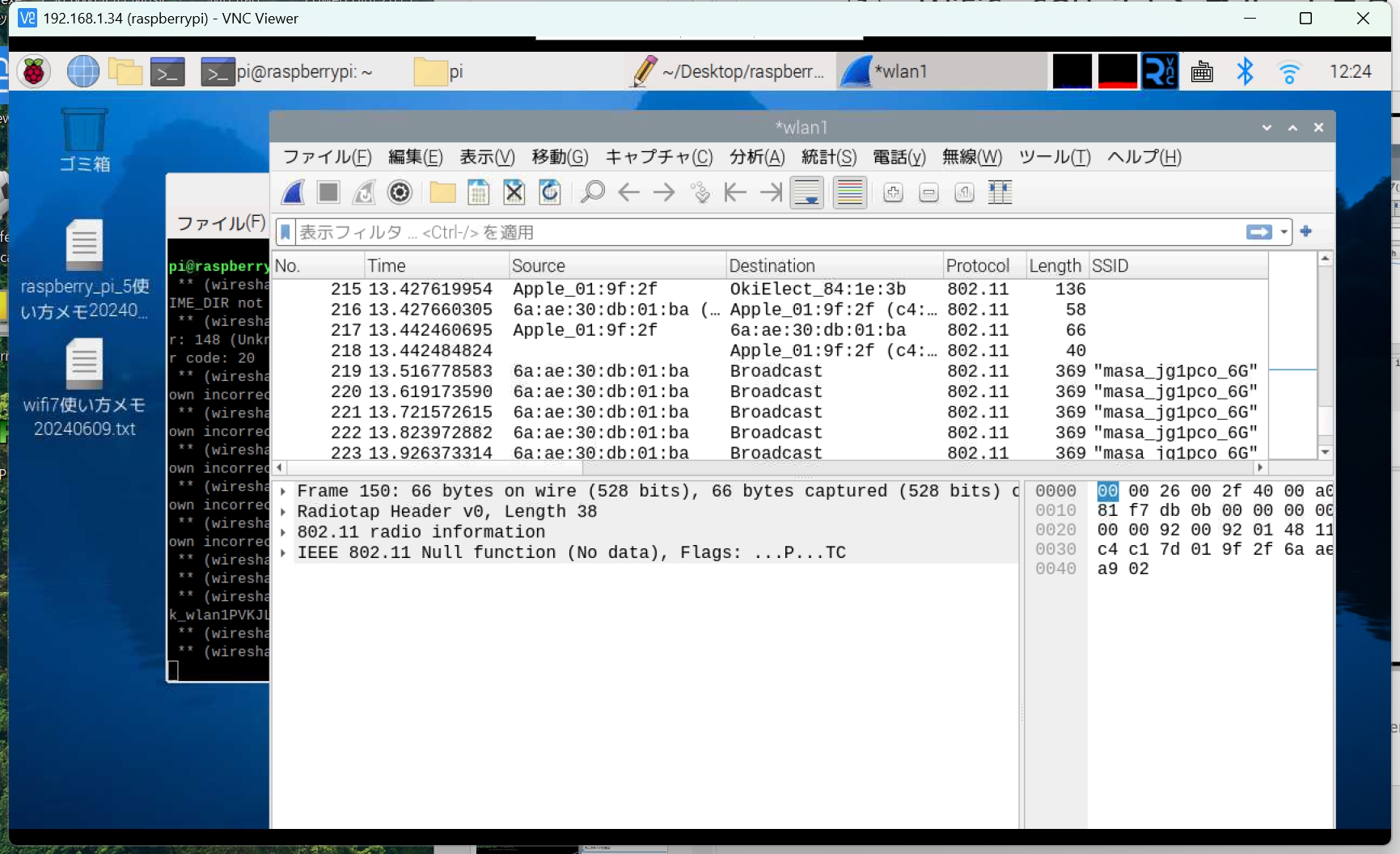Click the find packet magnifier icon
Image resolution: width=1400 pixels, height=854 pixels.
click(593, 192)
